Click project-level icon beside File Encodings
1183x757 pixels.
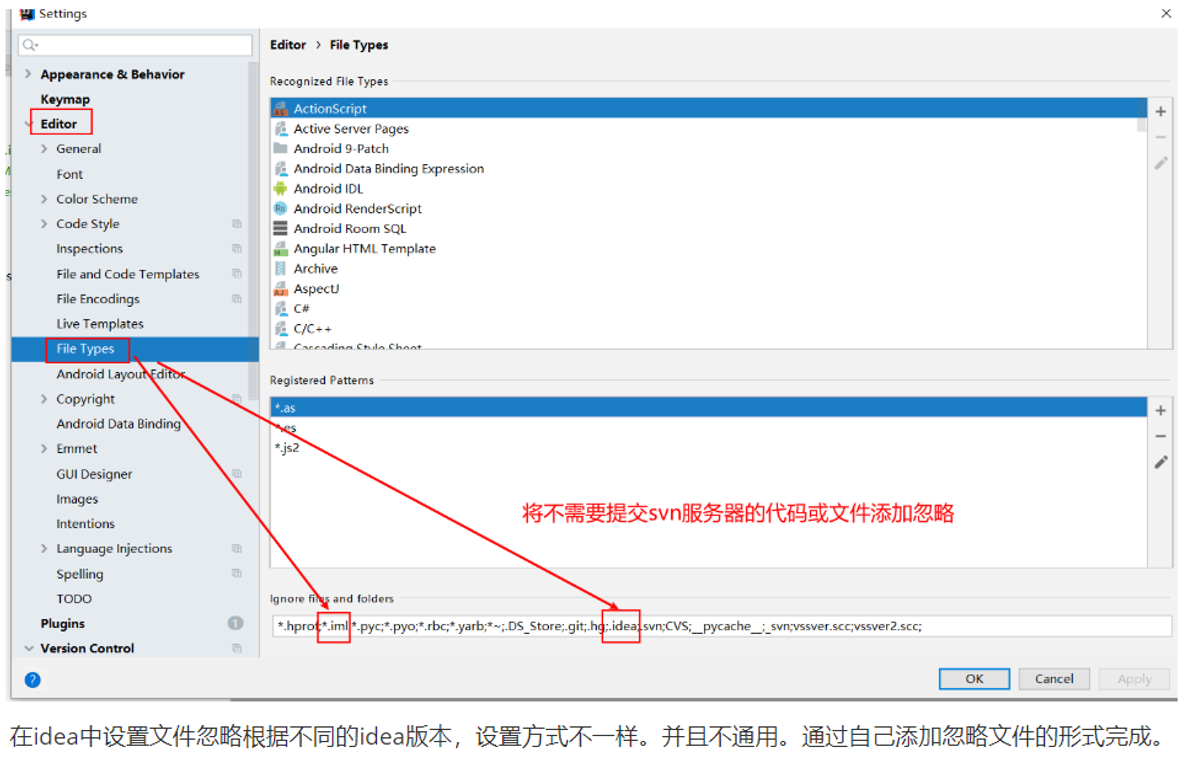coord(237,299)
